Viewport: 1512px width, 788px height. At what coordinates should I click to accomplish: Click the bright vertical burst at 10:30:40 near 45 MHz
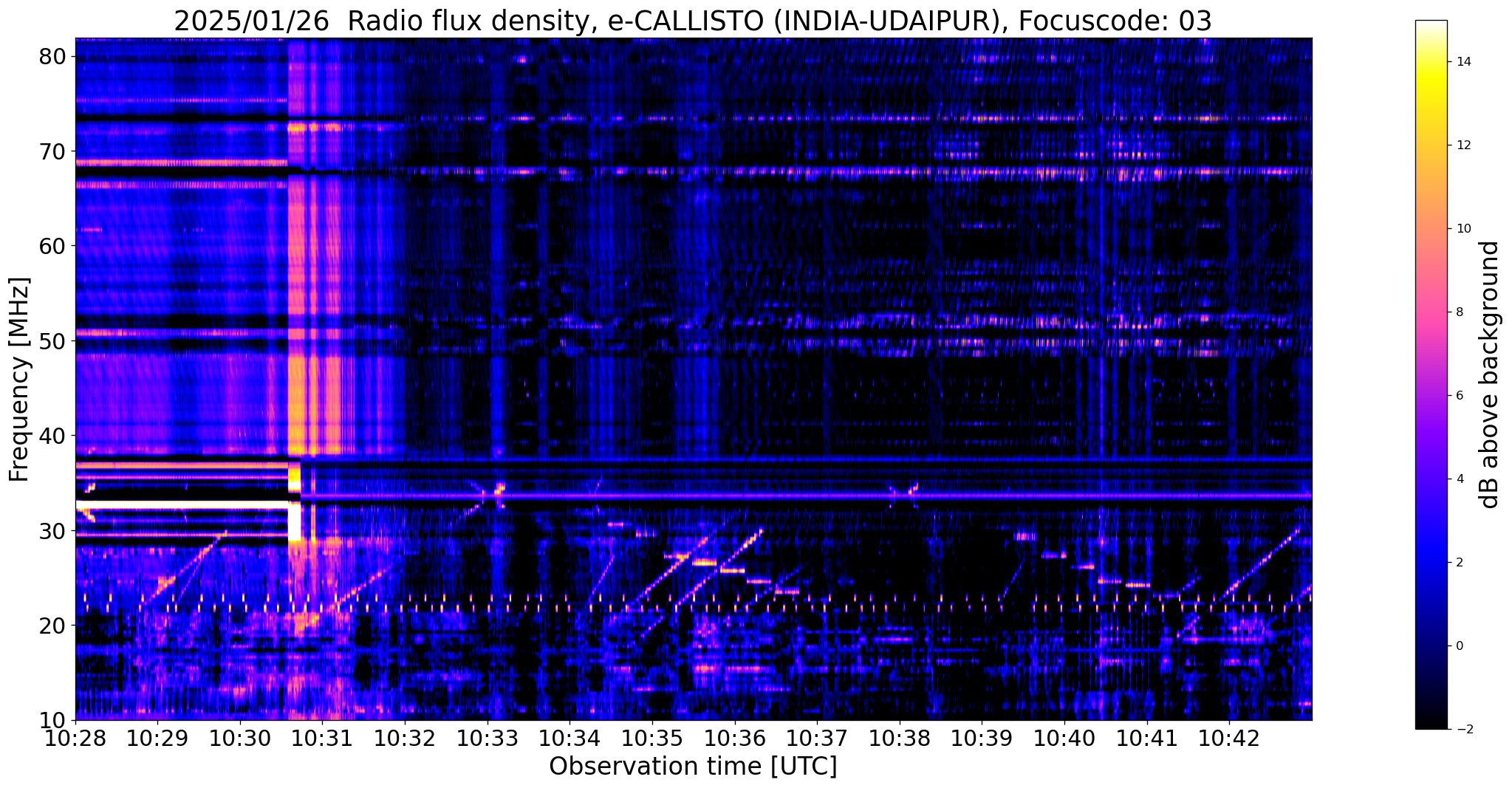pyautogui.click(x=295, y=388)
